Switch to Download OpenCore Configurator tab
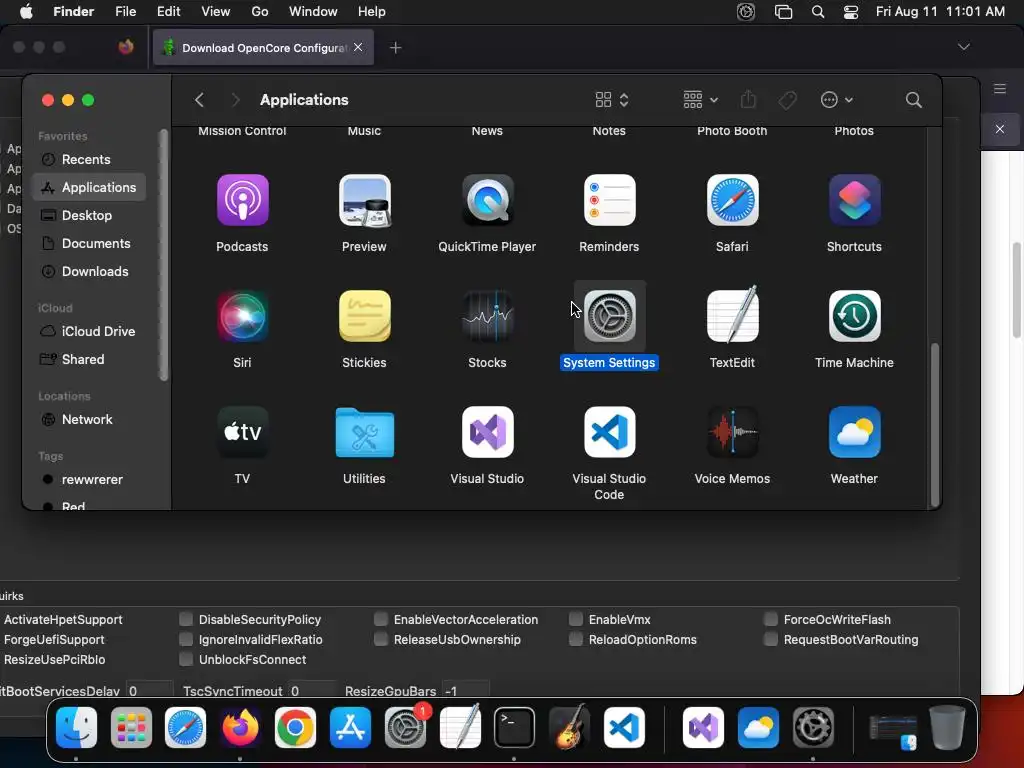This screenshot has width=1024, height=768. pyautogui.click(x=263, y=48)
